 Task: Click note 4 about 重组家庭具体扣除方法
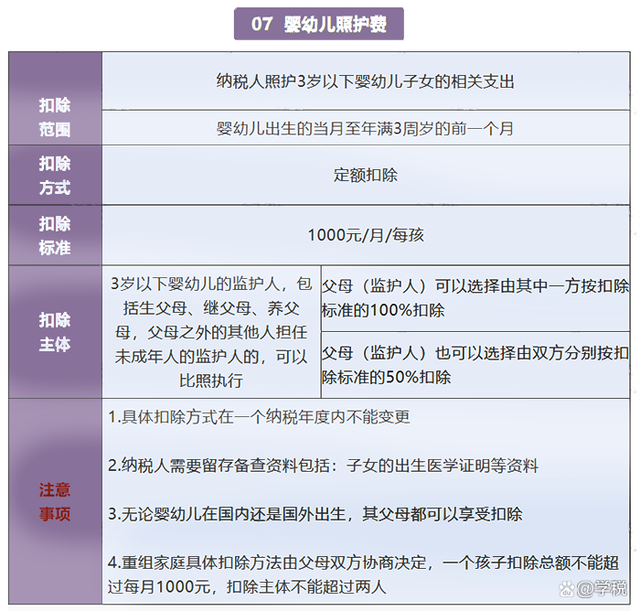pyautogui.click(x=366, y=573)
